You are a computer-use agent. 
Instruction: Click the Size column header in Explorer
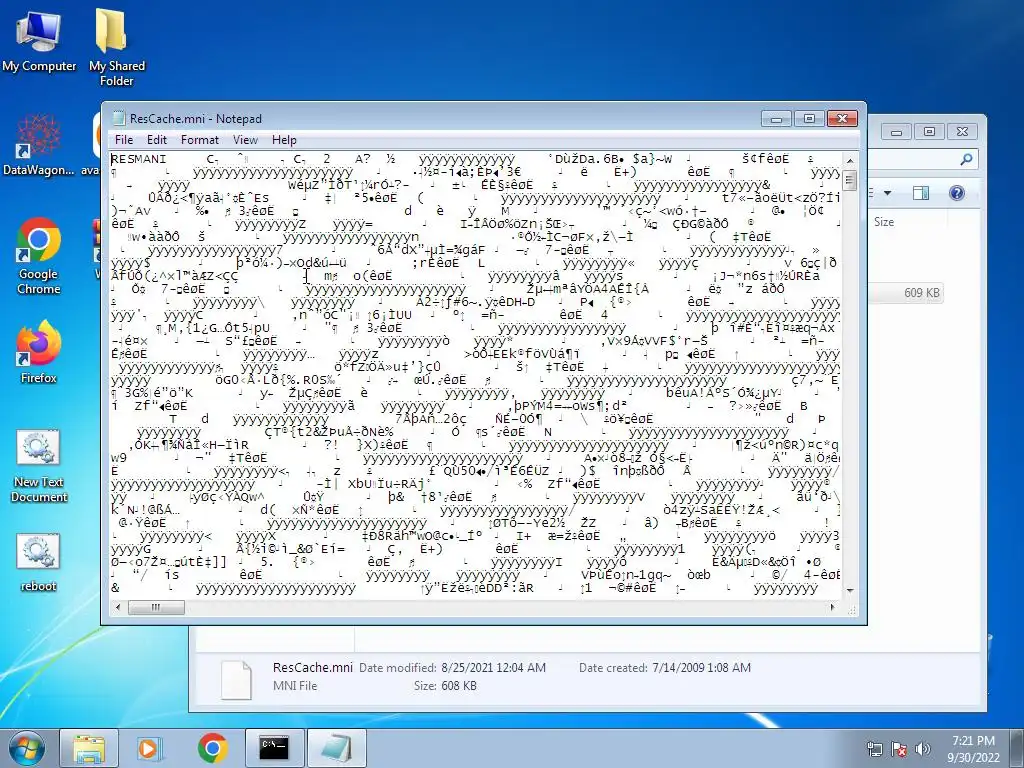(x=884, y=222)
